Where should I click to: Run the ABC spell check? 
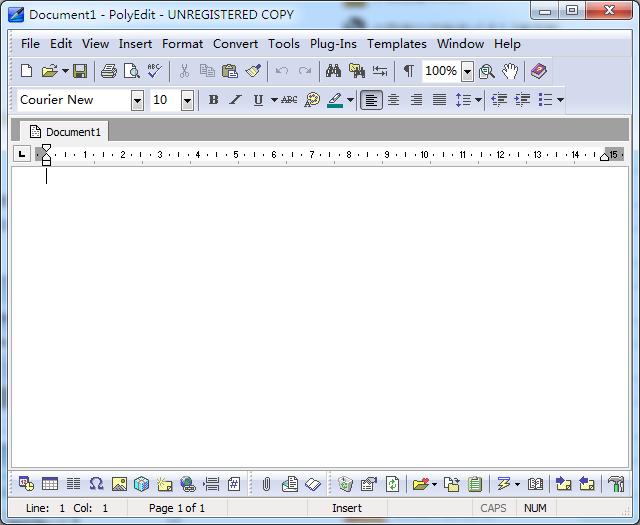[x=155, y=71]
